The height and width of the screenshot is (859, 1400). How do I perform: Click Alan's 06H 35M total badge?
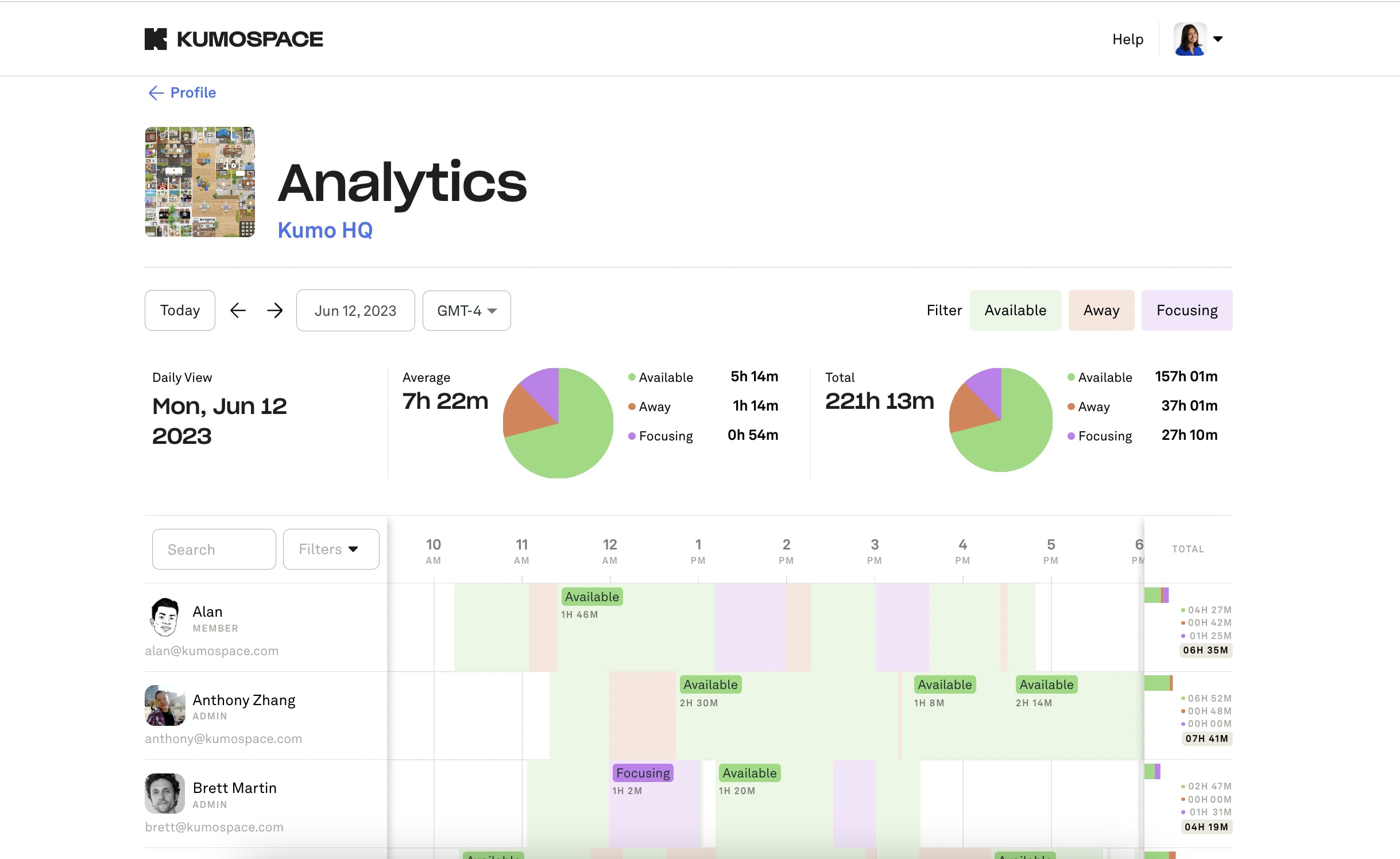[x=1205, y=650]
